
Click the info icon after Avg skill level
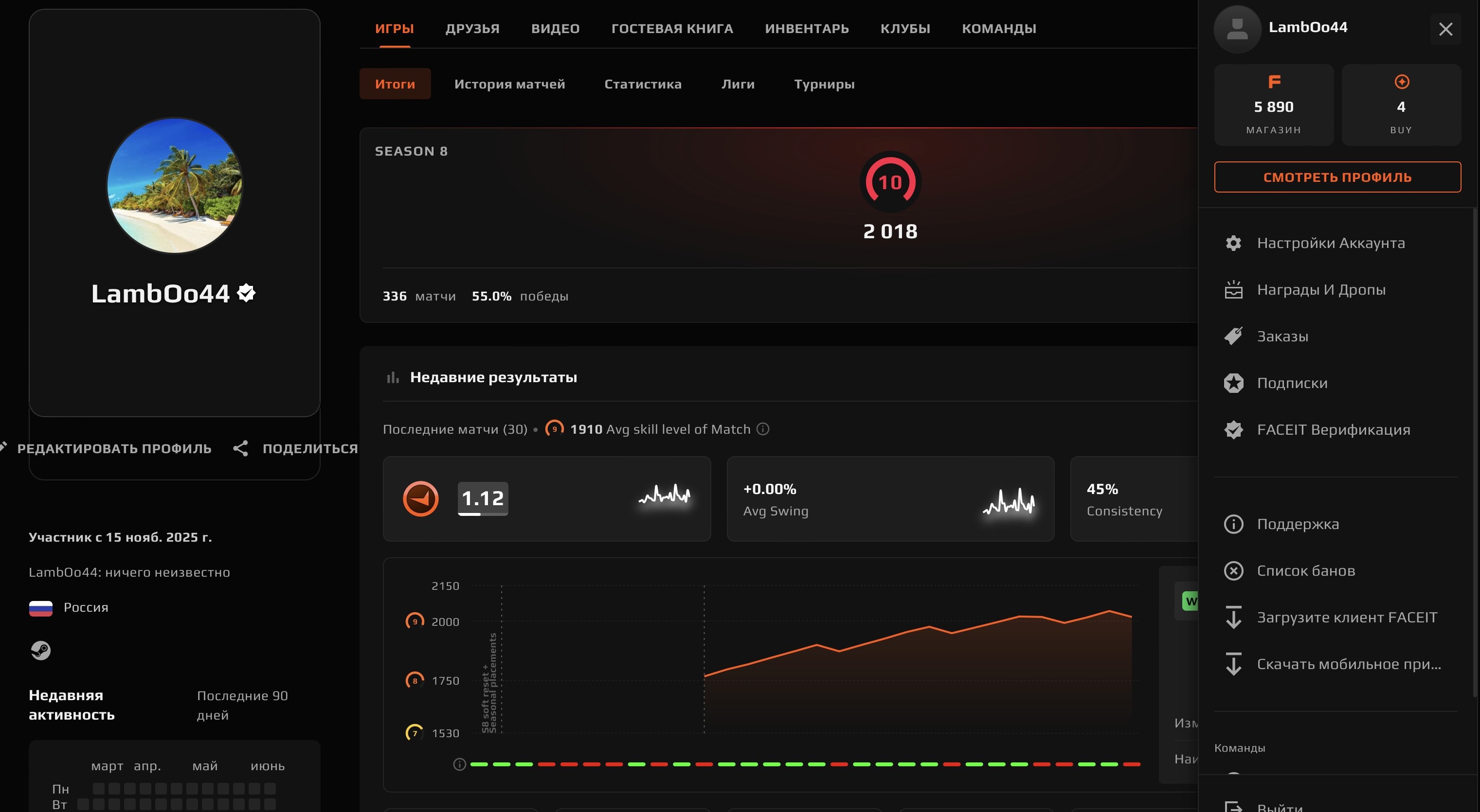pos(763,429)
